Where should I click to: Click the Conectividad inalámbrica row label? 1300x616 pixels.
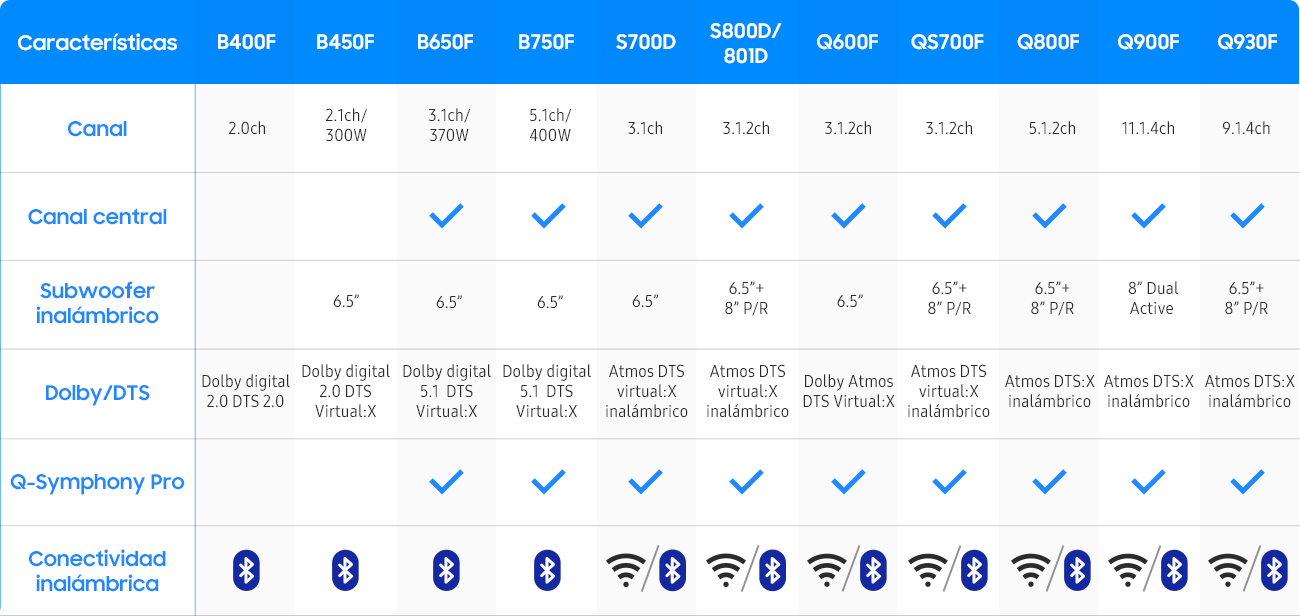97,571
